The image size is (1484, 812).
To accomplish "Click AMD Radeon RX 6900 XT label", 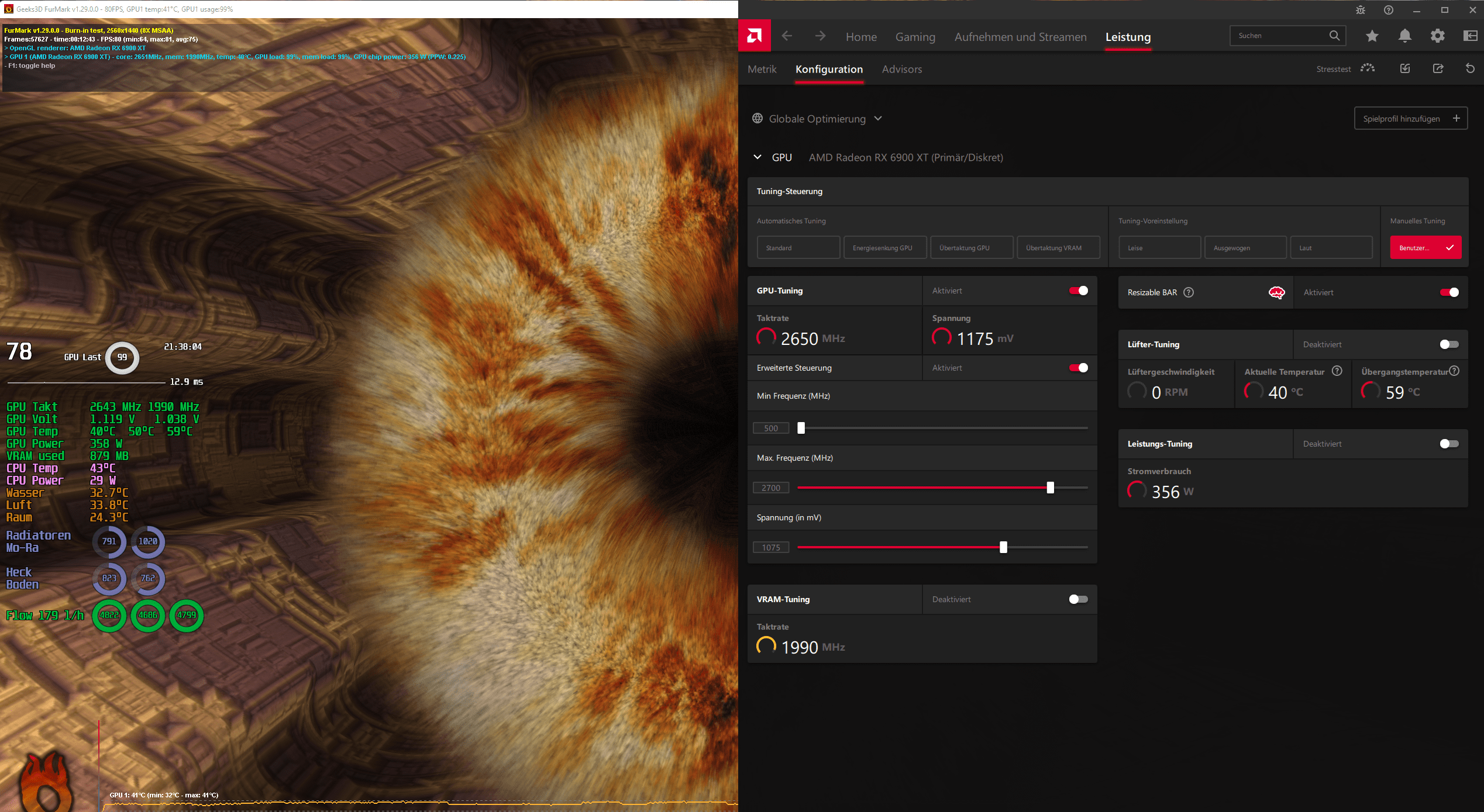I will point(905,157).
